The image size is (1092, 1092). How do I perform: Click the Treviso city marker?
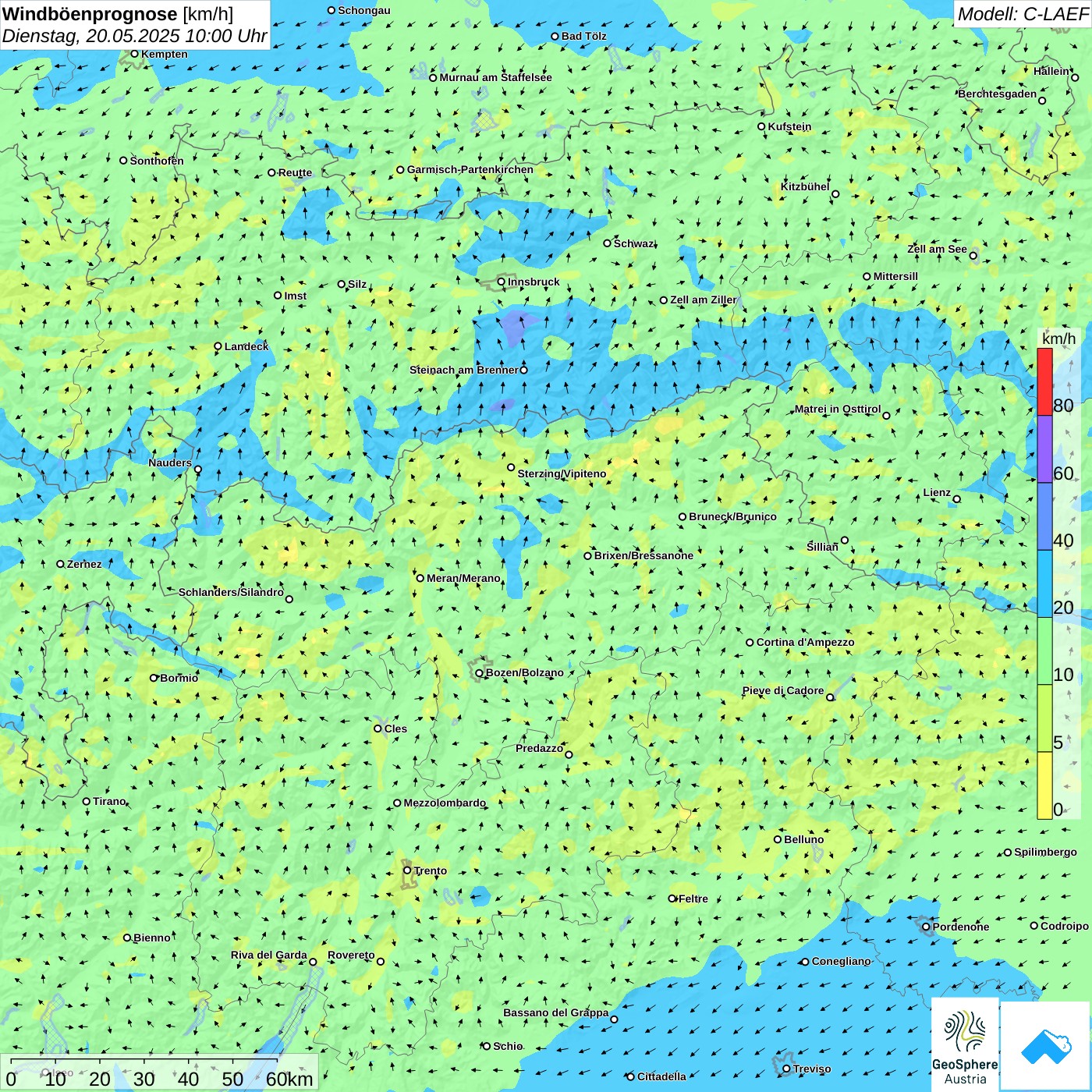(x=787, y=1069)
